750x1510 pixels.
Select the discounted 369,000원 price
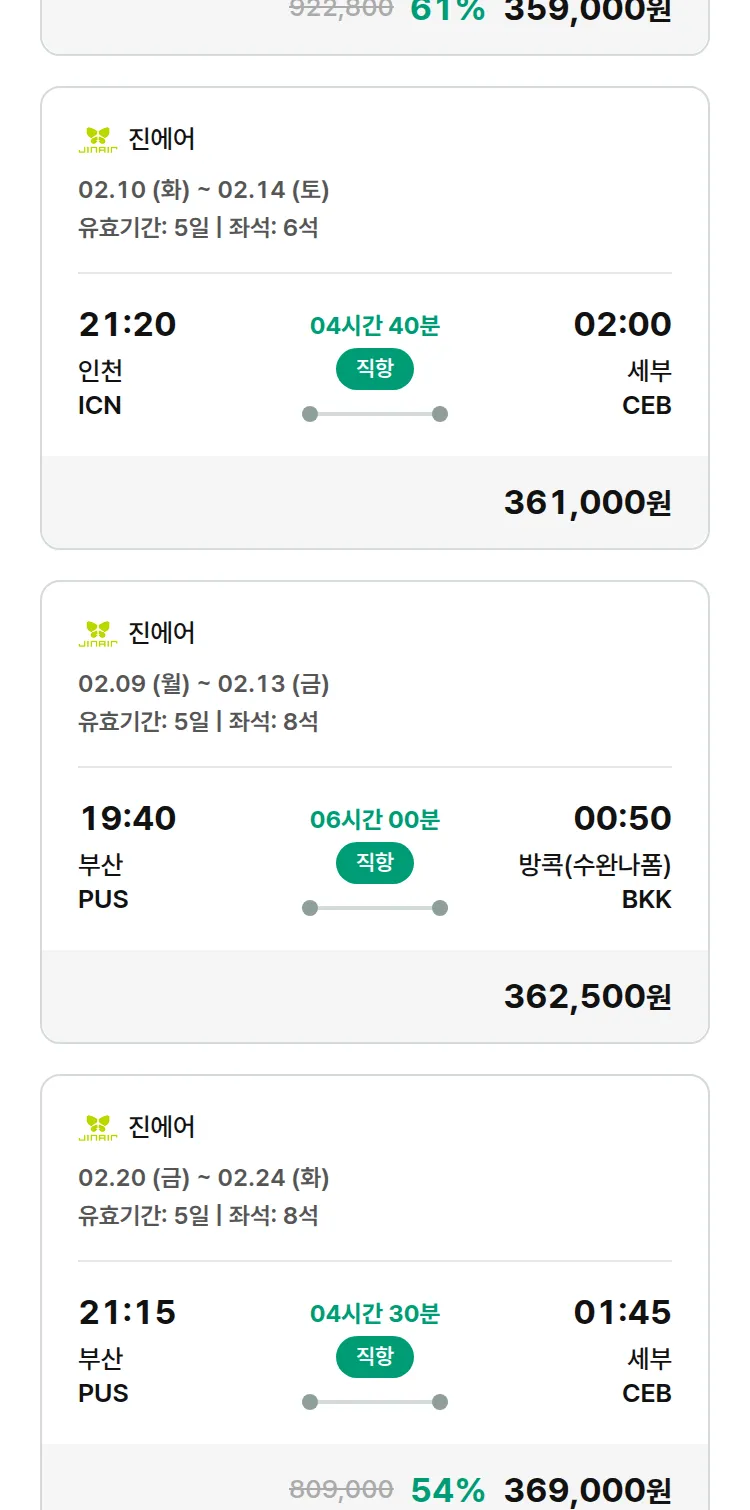tap(587, 1490)
